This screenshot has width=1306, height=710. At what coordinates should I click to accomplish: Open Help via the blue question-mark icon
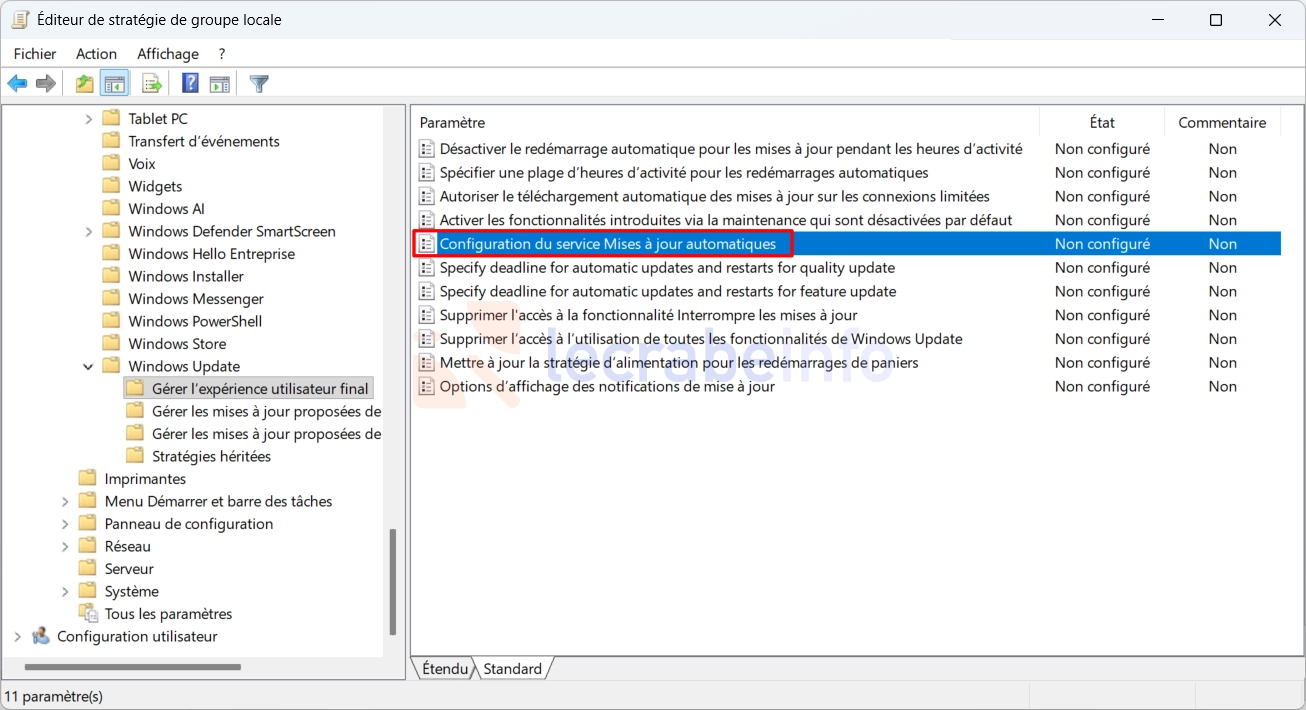click(x=190, y=84)
